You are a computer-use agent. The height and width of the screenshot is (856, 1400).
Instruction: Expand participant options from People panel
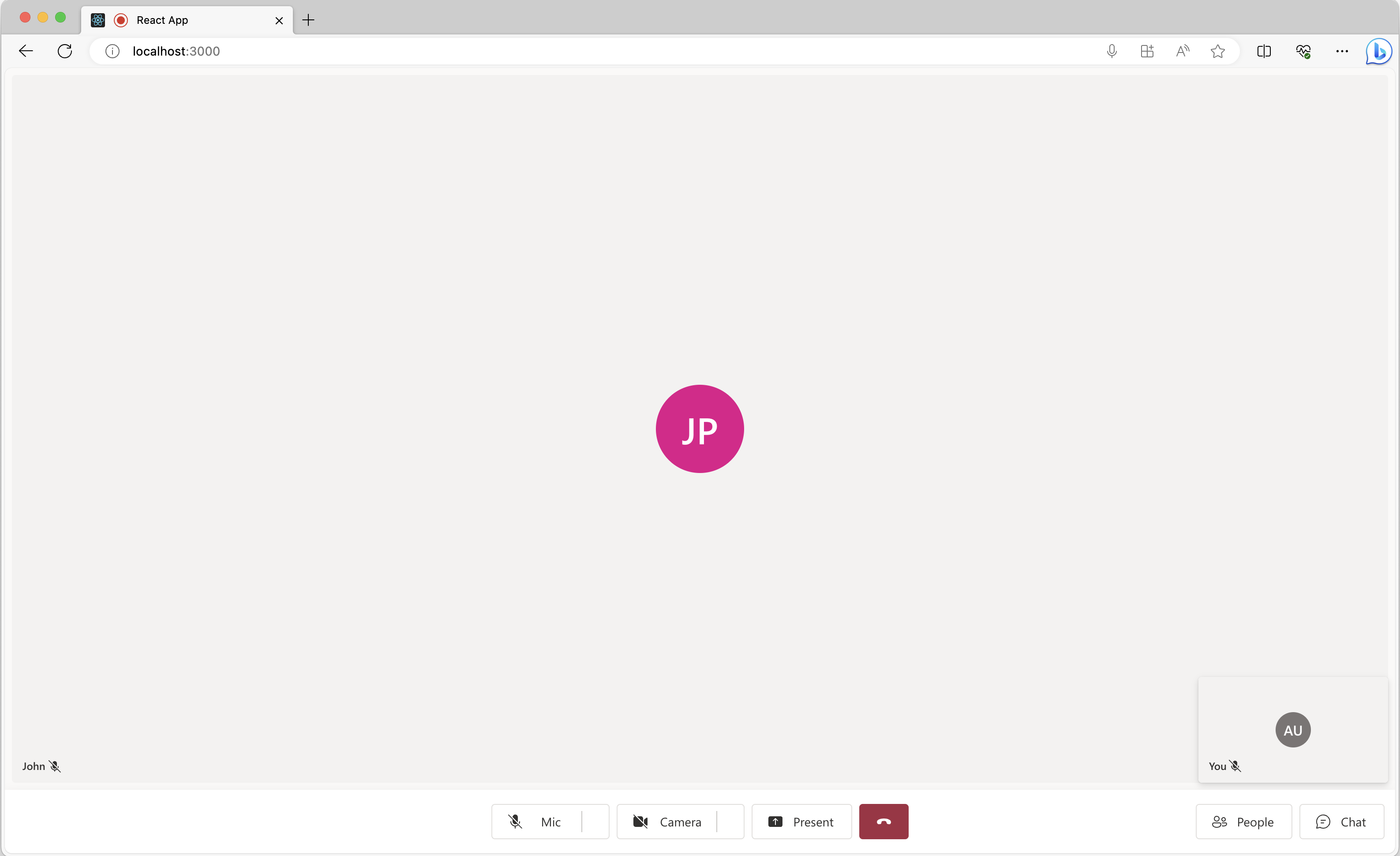coord(1243,822)
